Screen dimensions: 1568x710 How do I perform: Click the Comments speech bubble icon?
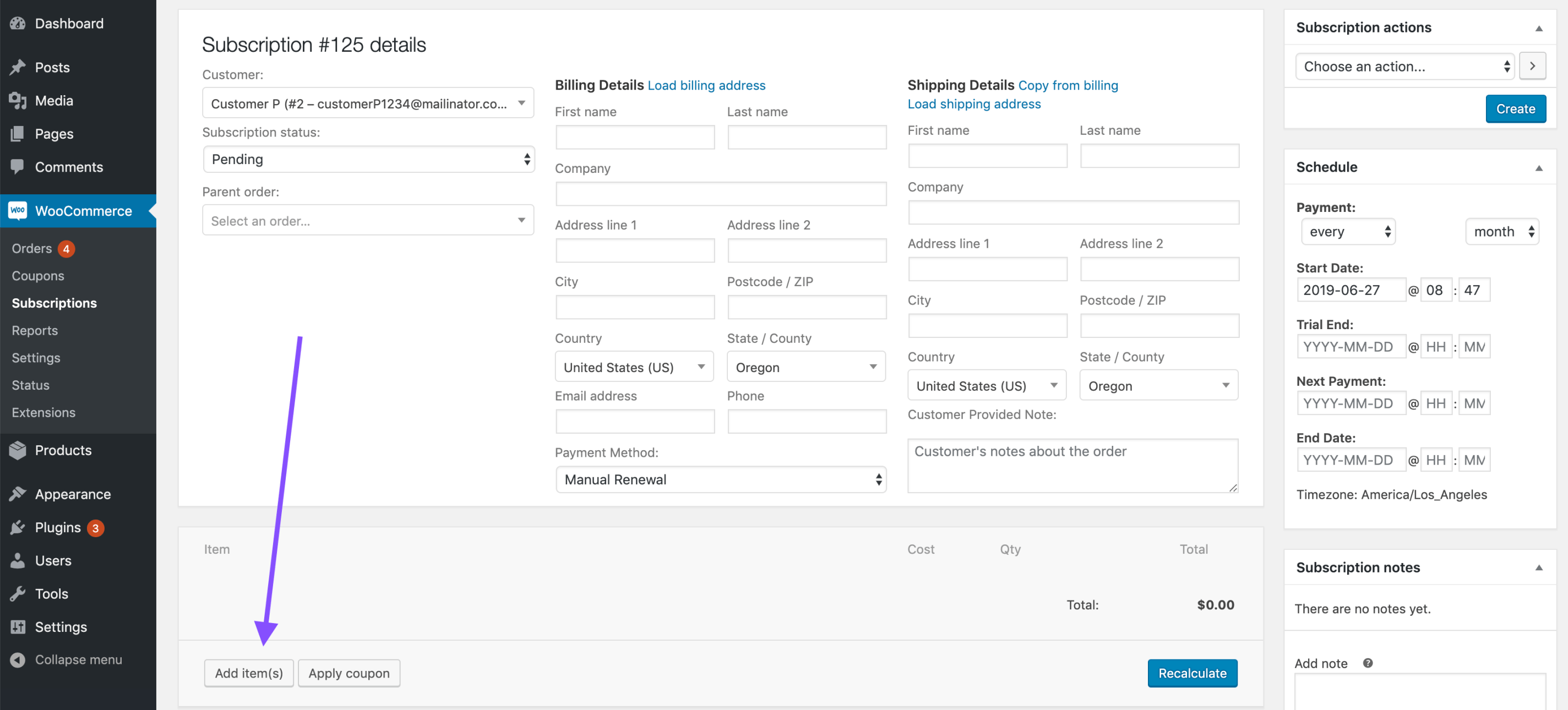[x=17, y=167]
